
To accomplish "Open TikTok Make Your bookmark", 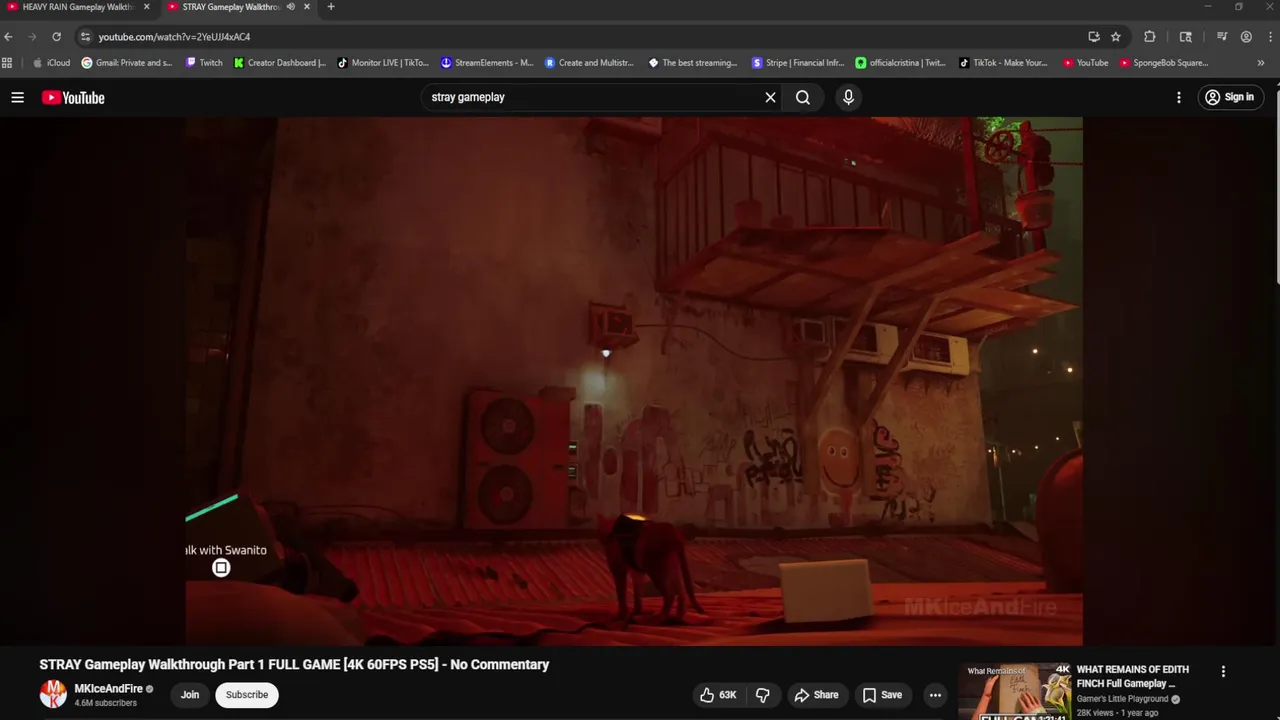I will (x=1004, y=63).
